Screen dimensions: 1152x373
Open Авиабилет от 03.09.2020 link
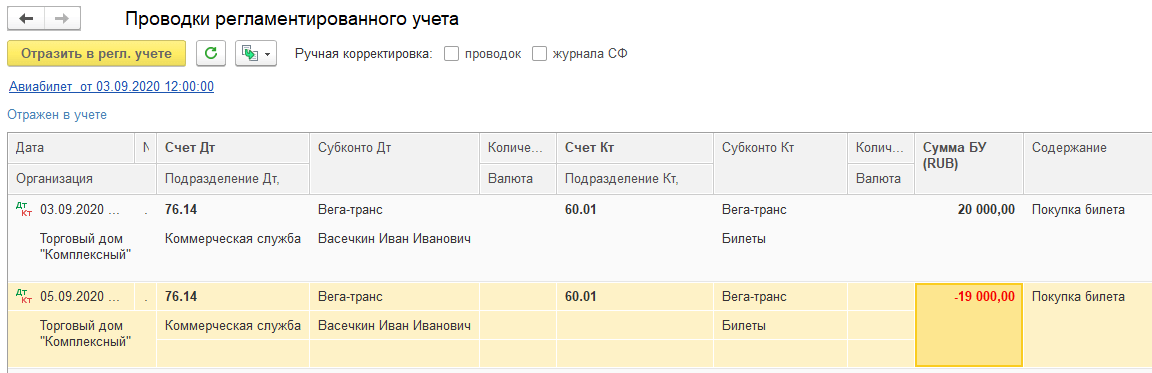click(x=111, y=87)
